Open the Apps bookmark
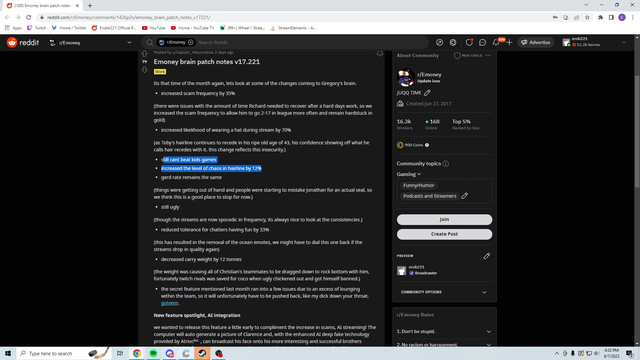Viewport: 640px width, 360px height. click(13, 28)
